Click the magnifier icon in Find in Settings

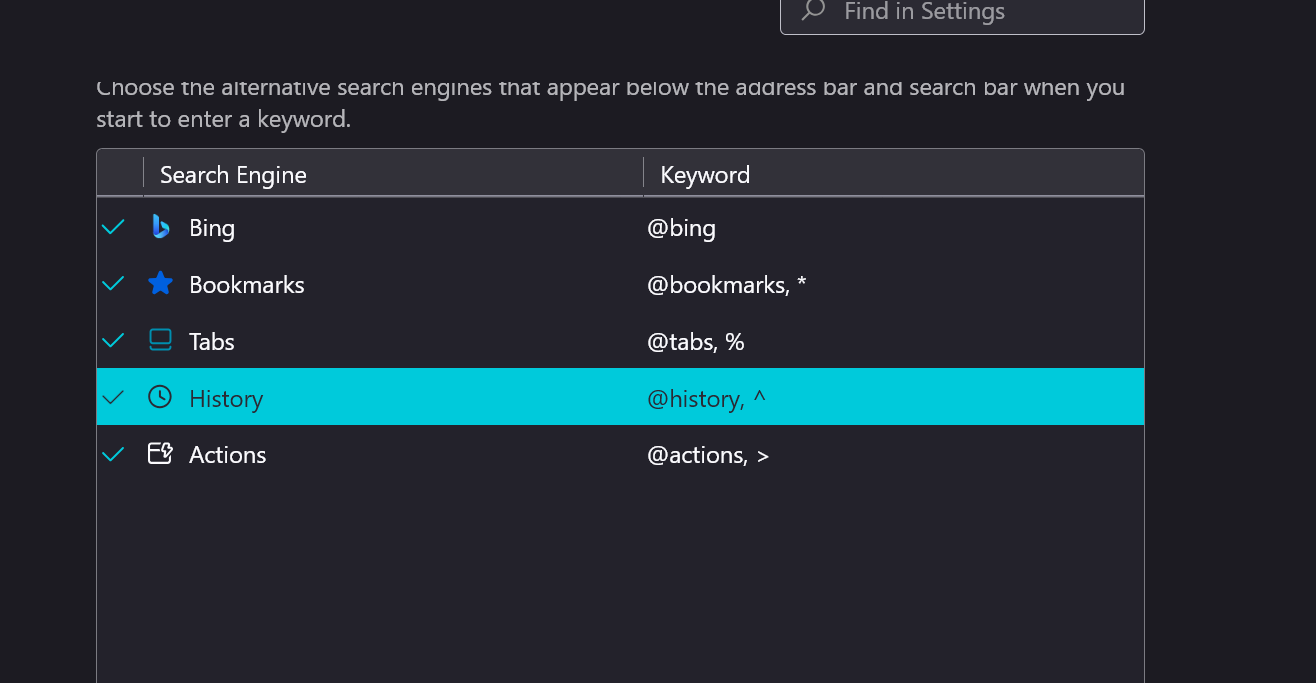(814, 12)
